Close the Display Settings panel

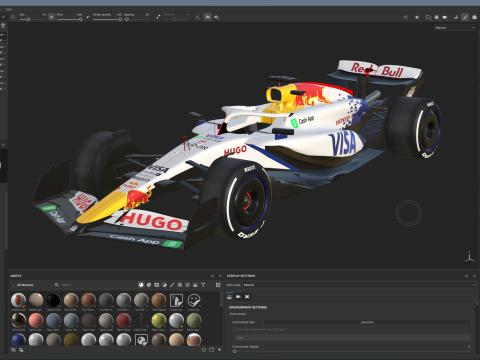(474, 276)
